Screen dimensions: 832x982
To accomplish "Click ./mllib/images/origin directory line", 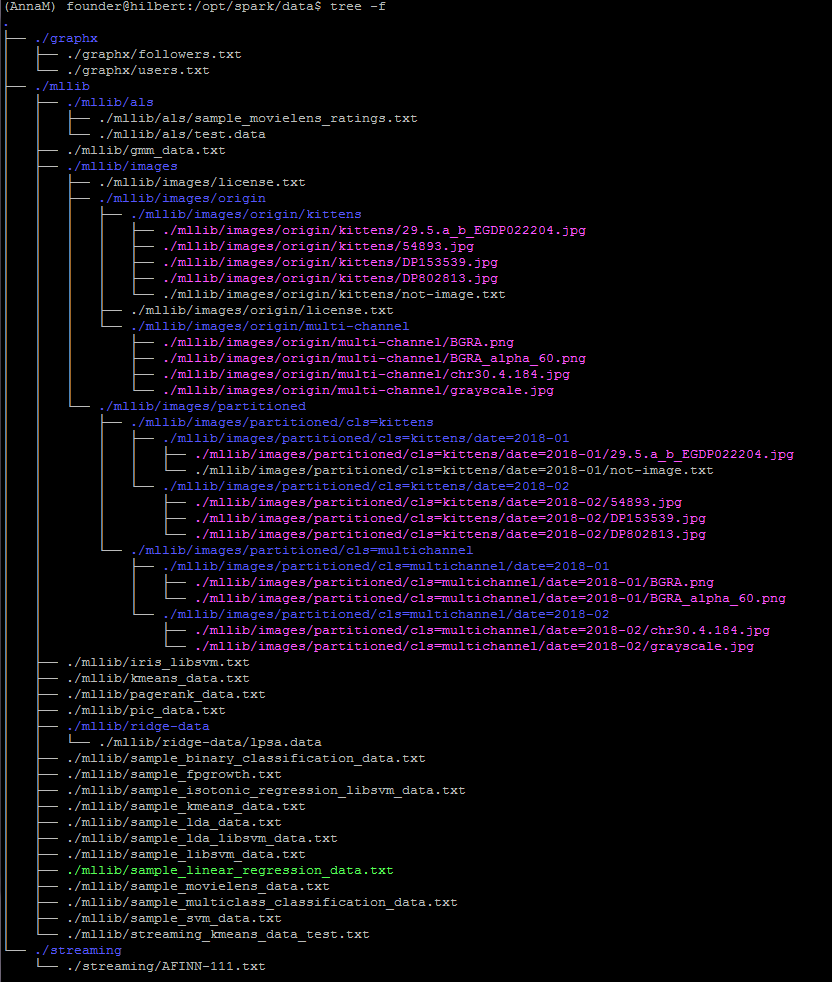I will (x=182, y=198).
